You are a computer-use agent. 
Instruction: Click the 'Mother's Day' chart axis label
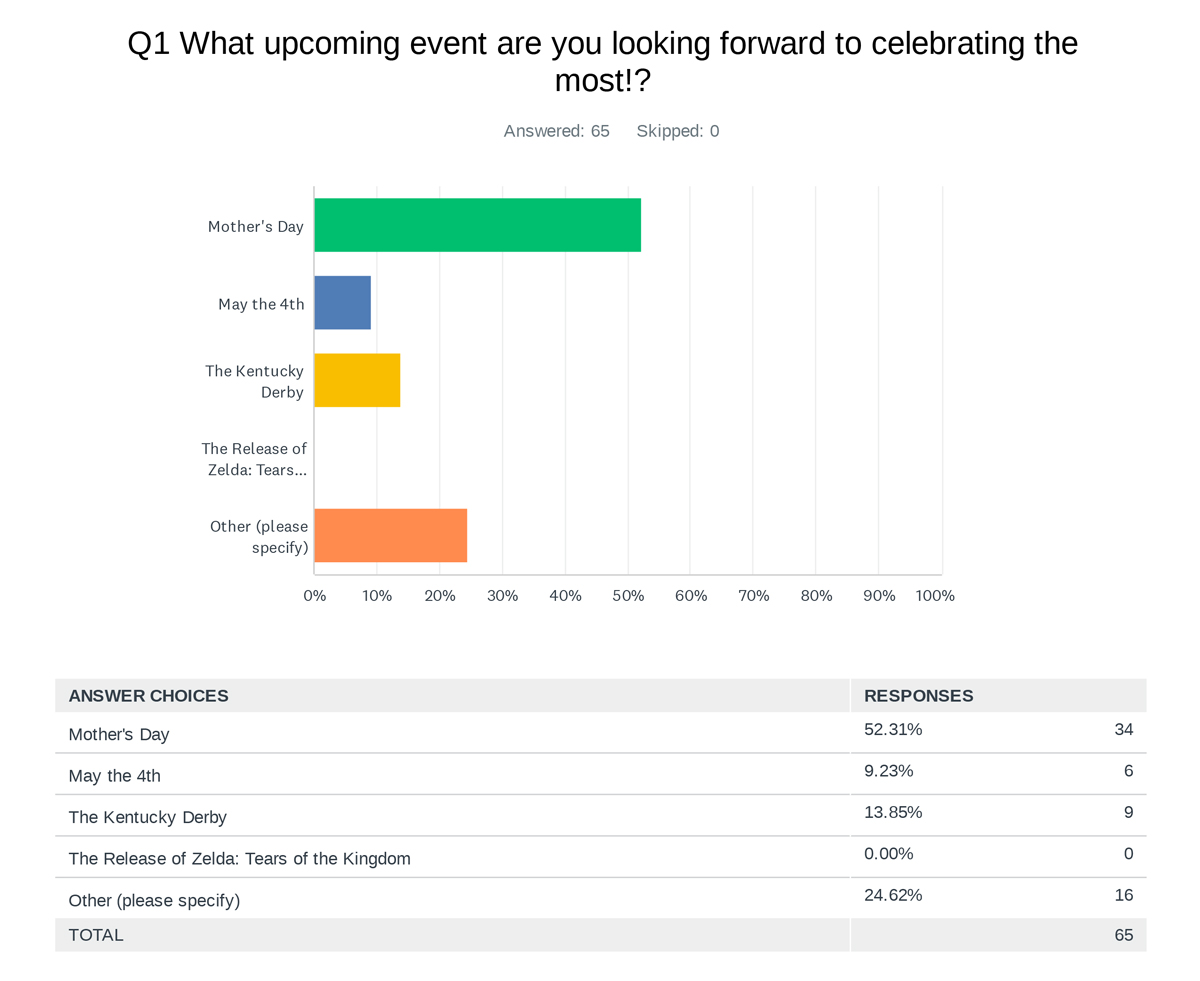point(255,227)
